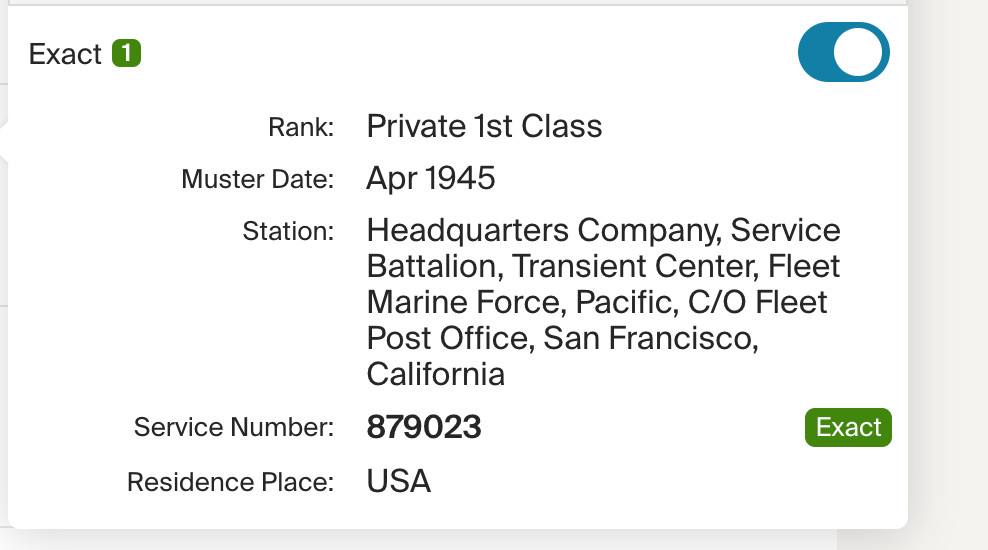Image resolution: width=988 pixels, height=550 pixels.
Task: Click the beige background outside the panel
Action: coord(948,300)
